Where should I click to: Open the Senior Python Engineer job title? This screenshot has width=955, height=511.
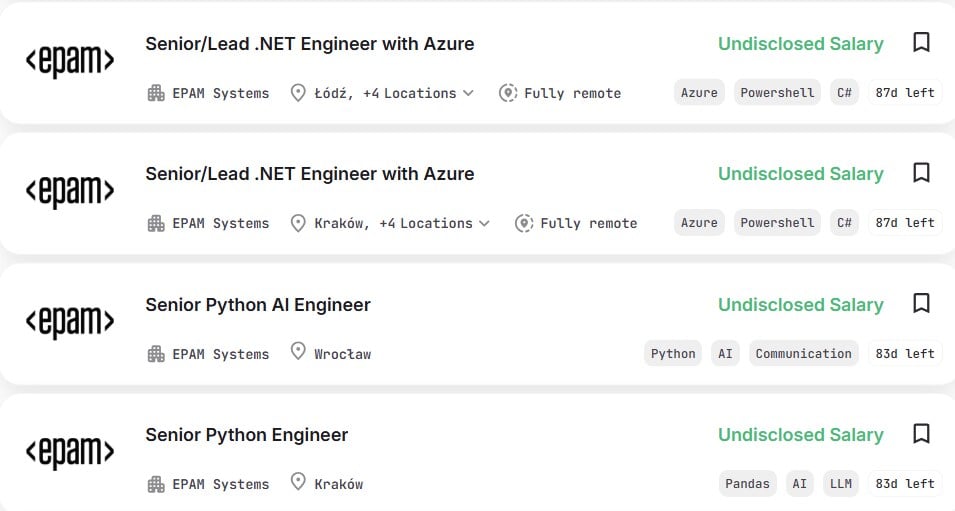[x=247, y=435]
